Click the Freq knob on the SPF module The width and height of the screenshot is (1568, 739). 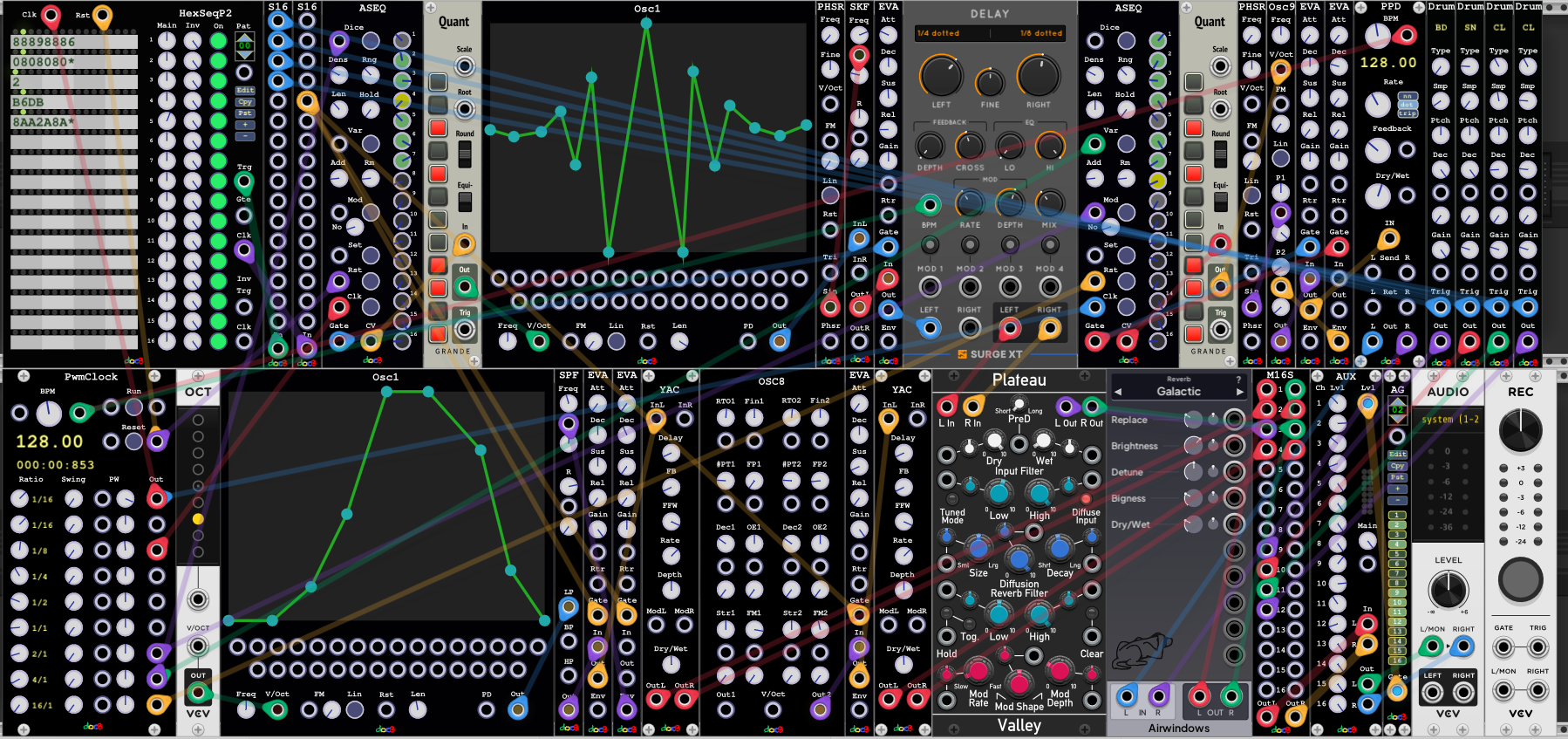(x=568, y=403)
